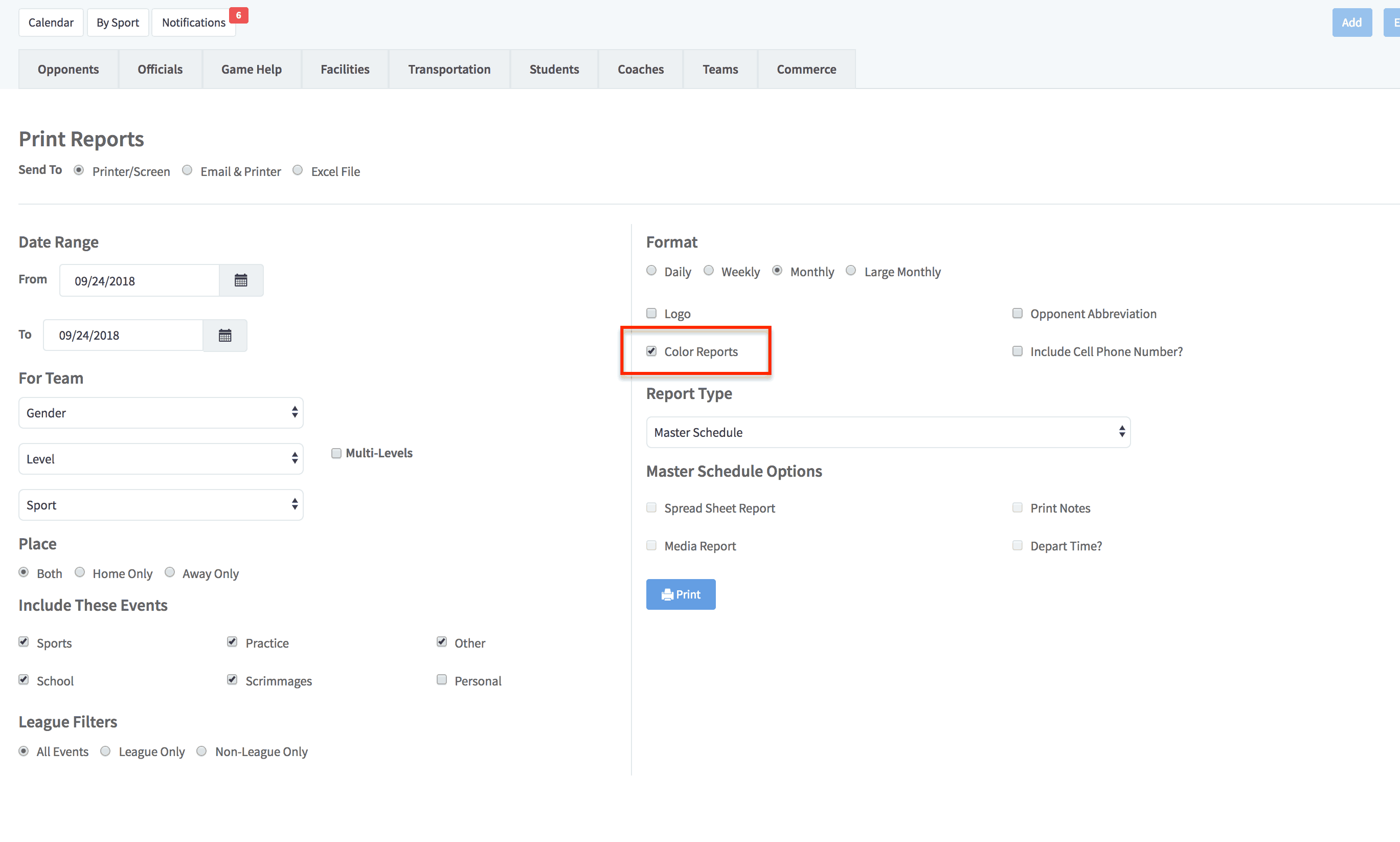Select Home Only place option

click(x=80, y=572)
